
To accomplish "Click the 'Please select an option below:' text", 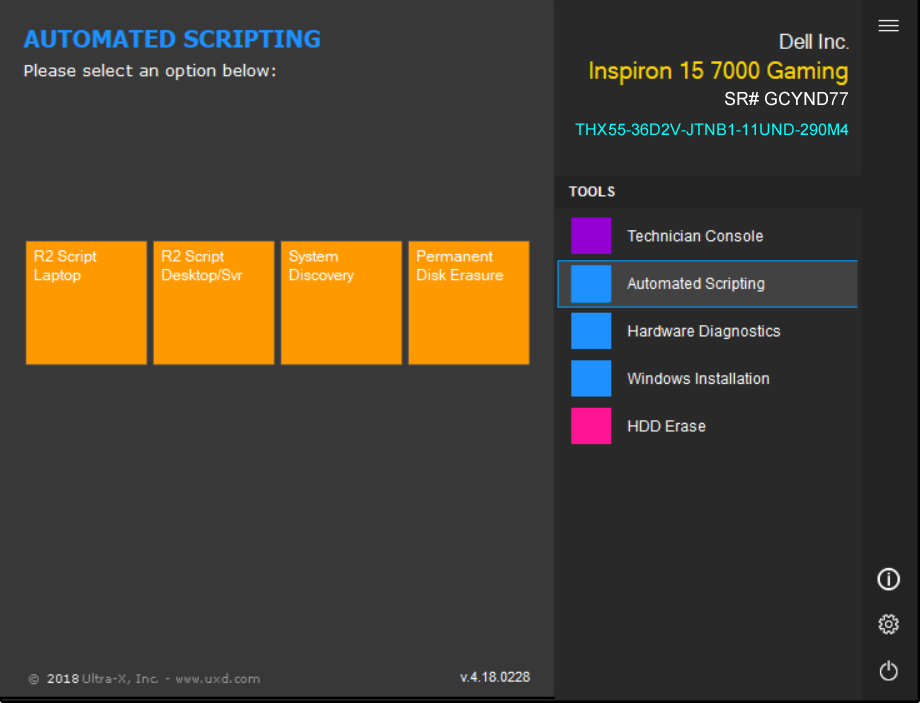I will (x=150, y=71).
